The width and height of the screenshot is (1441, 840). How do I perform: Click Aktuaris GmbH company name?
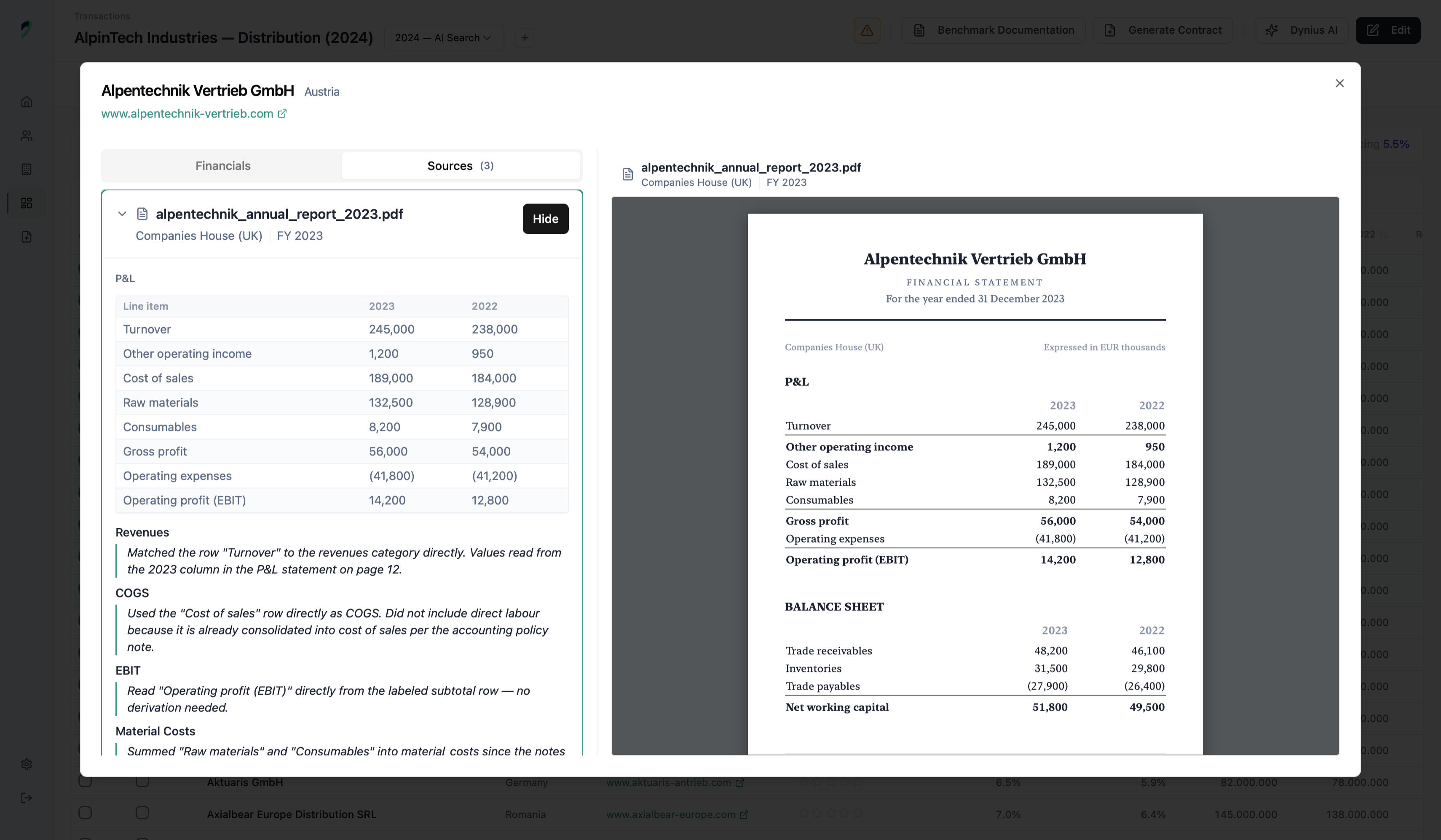click(245, 782)
